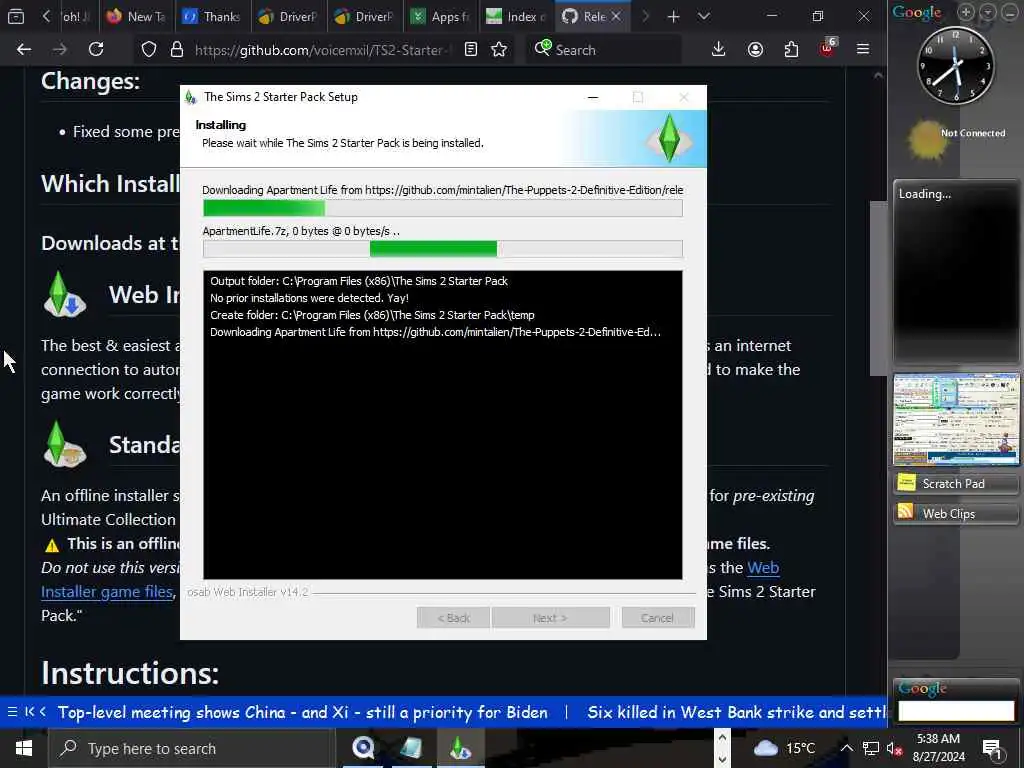Open muted volume icon in system tray

(x=894, y=748)
